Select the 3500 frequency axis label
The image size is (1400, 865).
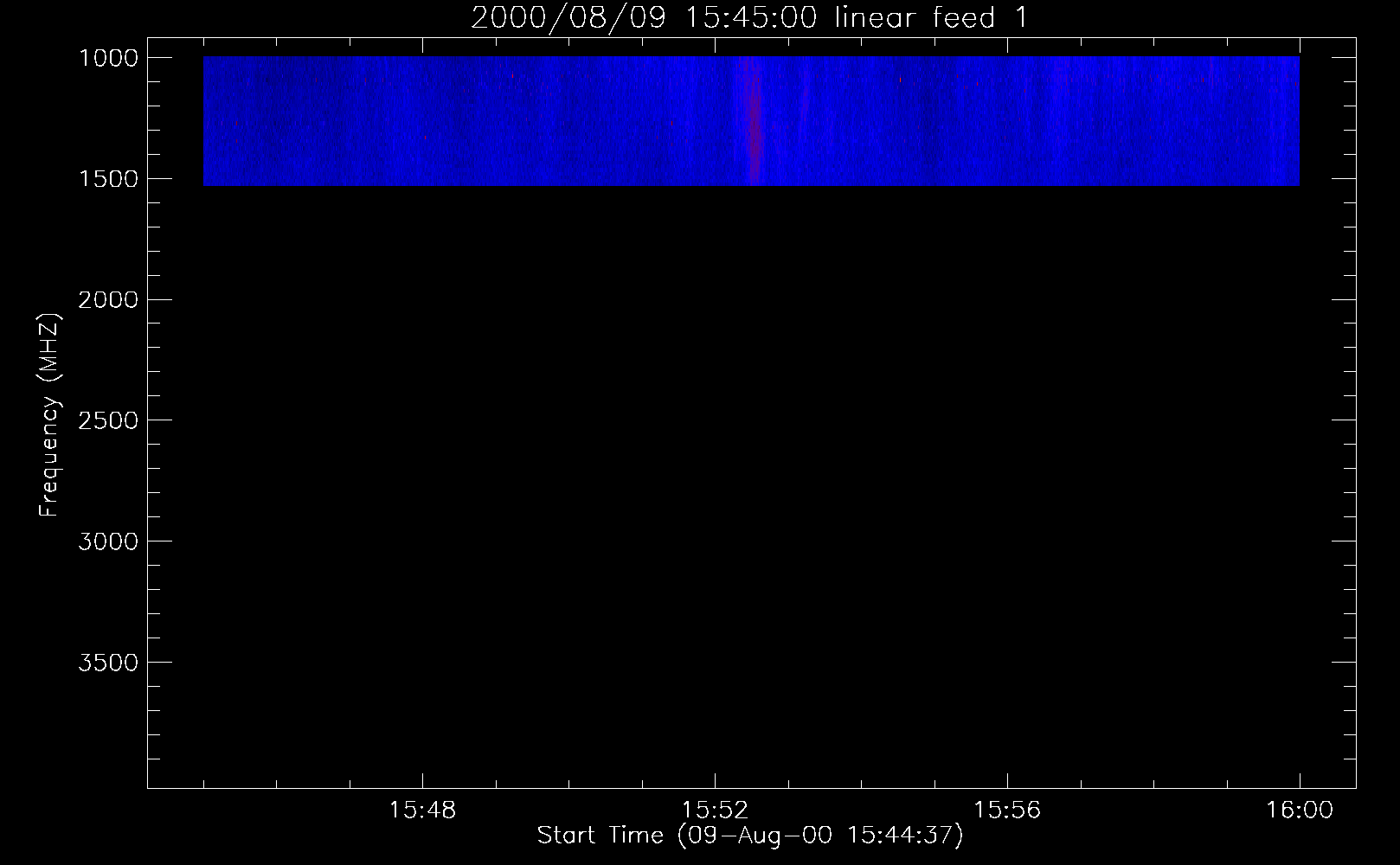(108, 663)
